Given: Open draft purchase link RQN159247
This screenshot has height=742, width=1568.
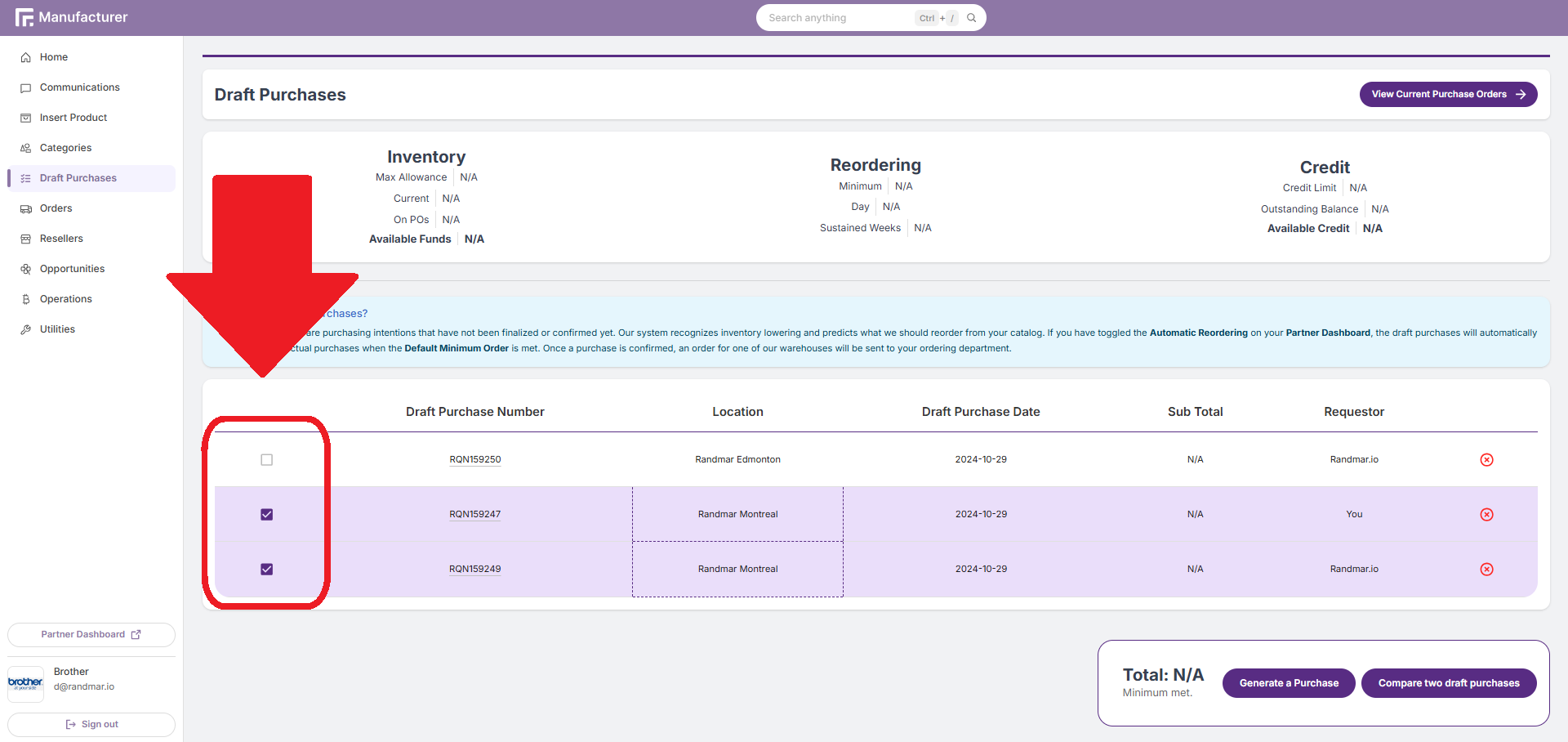Looking at the screenshot, I should click(x=475, y=515).
